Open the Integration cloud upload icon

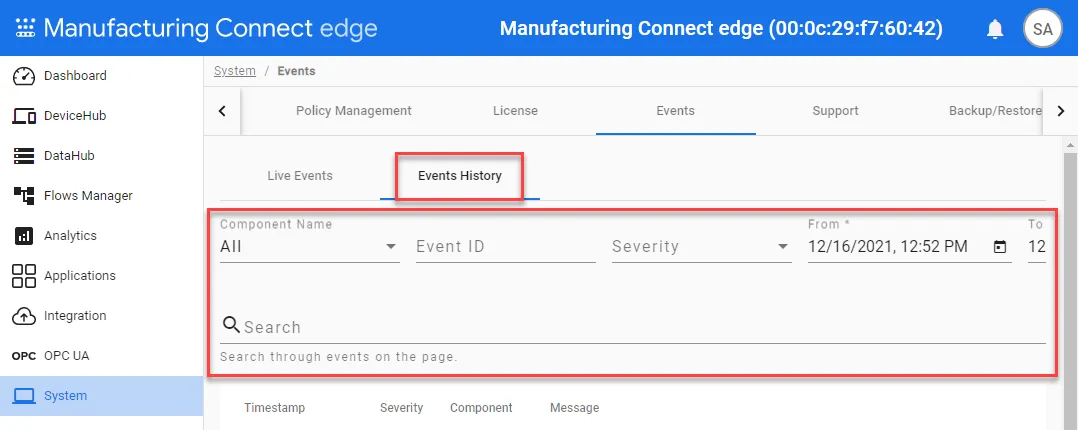(x=24, y=316)
